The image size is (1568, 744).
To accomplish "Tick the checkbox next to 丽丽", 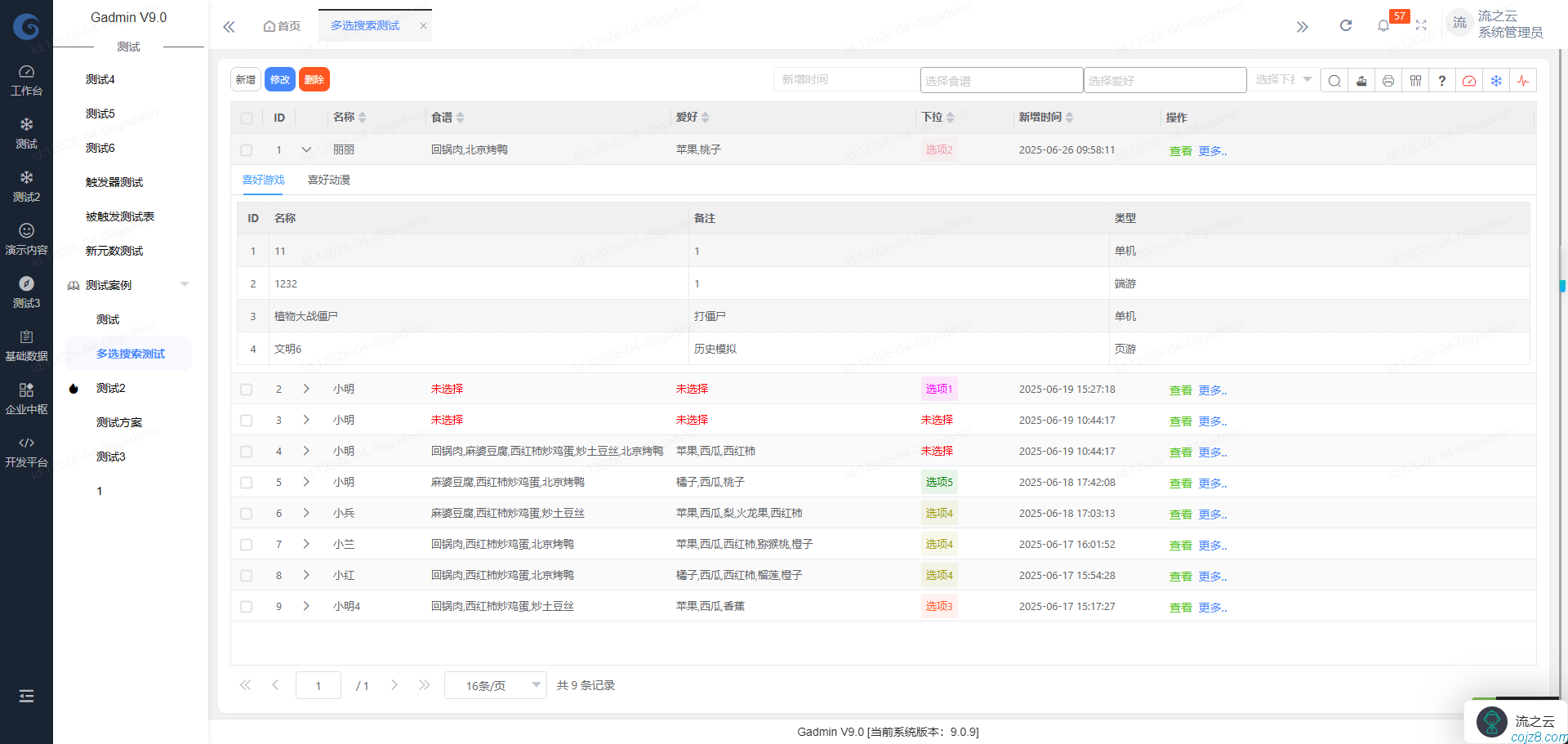I will point(246,149).
